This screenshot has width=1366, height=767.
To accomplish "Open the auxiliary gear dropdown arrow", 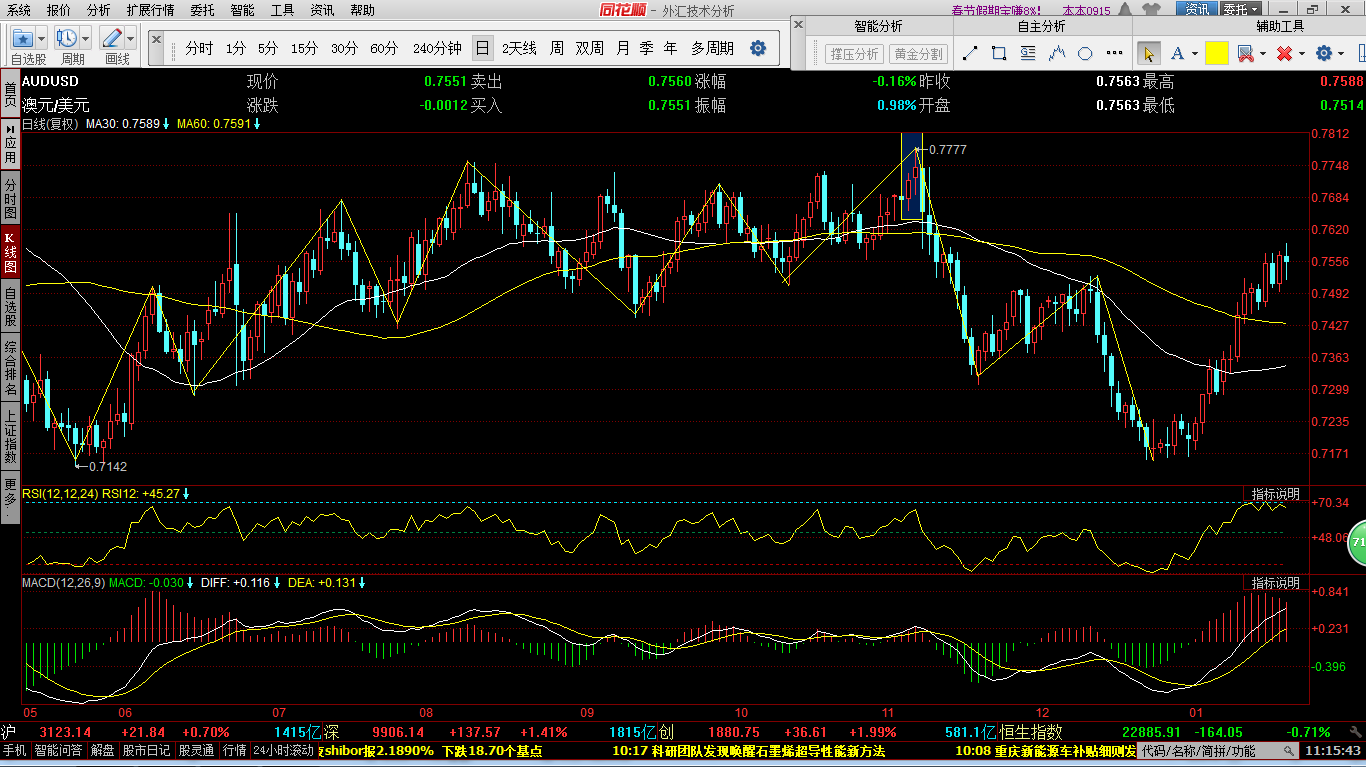I will 1342,54.
